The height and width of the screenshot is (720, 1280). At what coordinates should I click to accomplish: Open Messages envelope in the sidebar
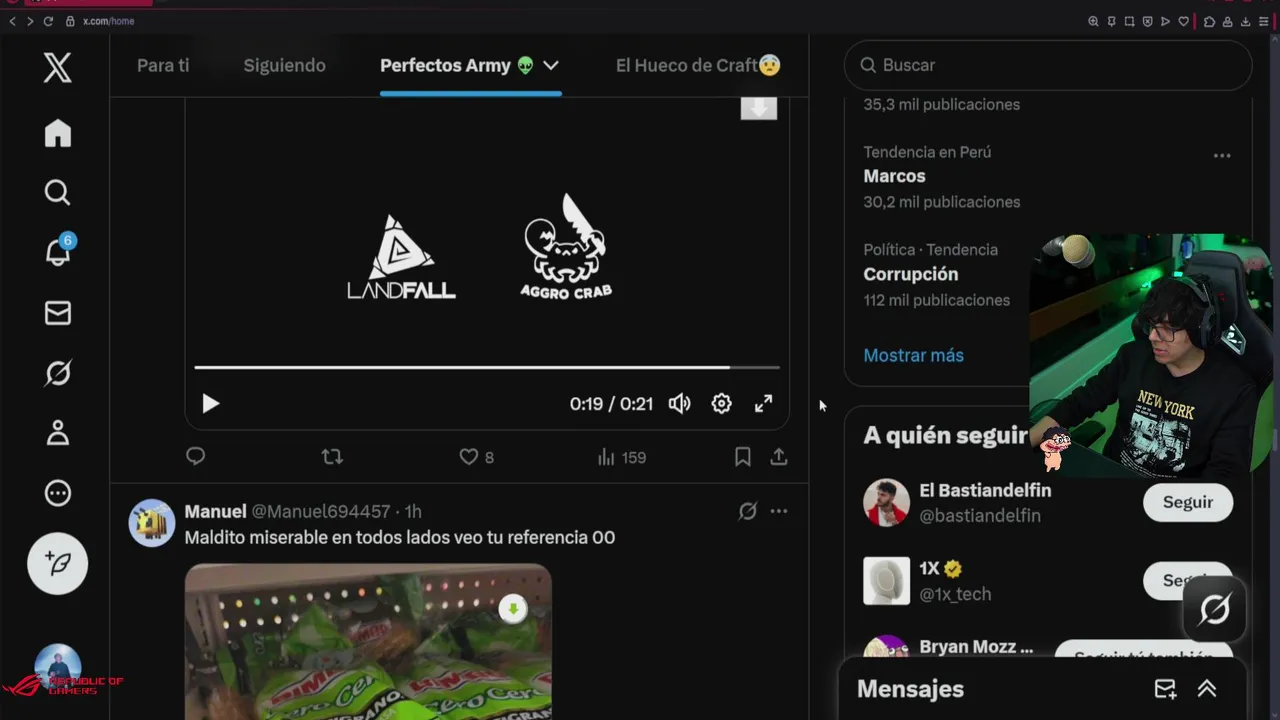58,313
